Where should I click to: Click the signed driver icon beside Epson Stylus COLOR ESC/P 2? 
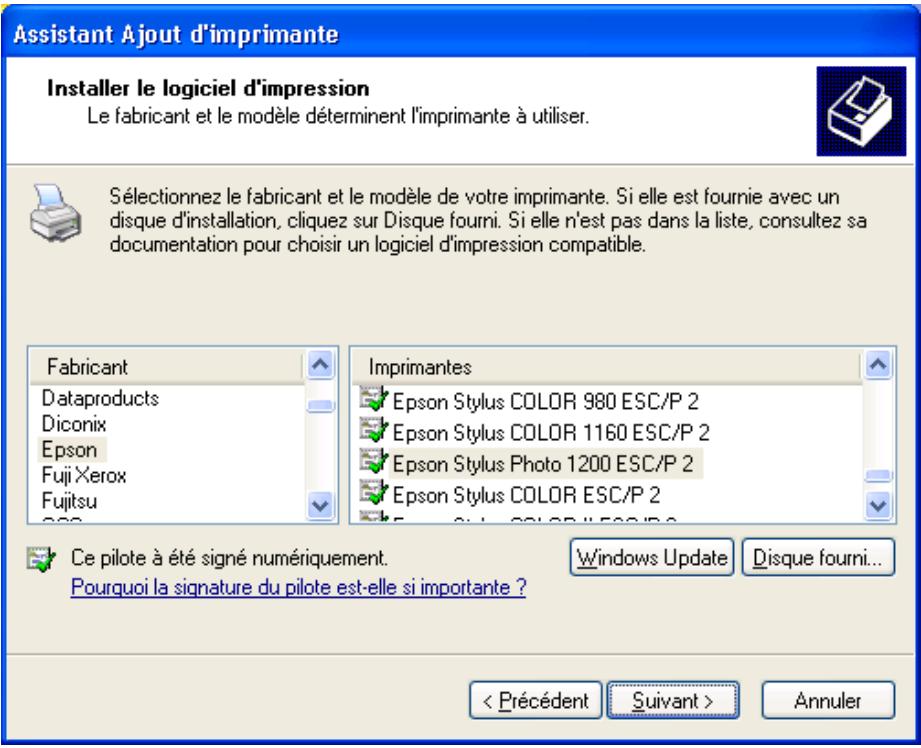click(x=374, y=493)
